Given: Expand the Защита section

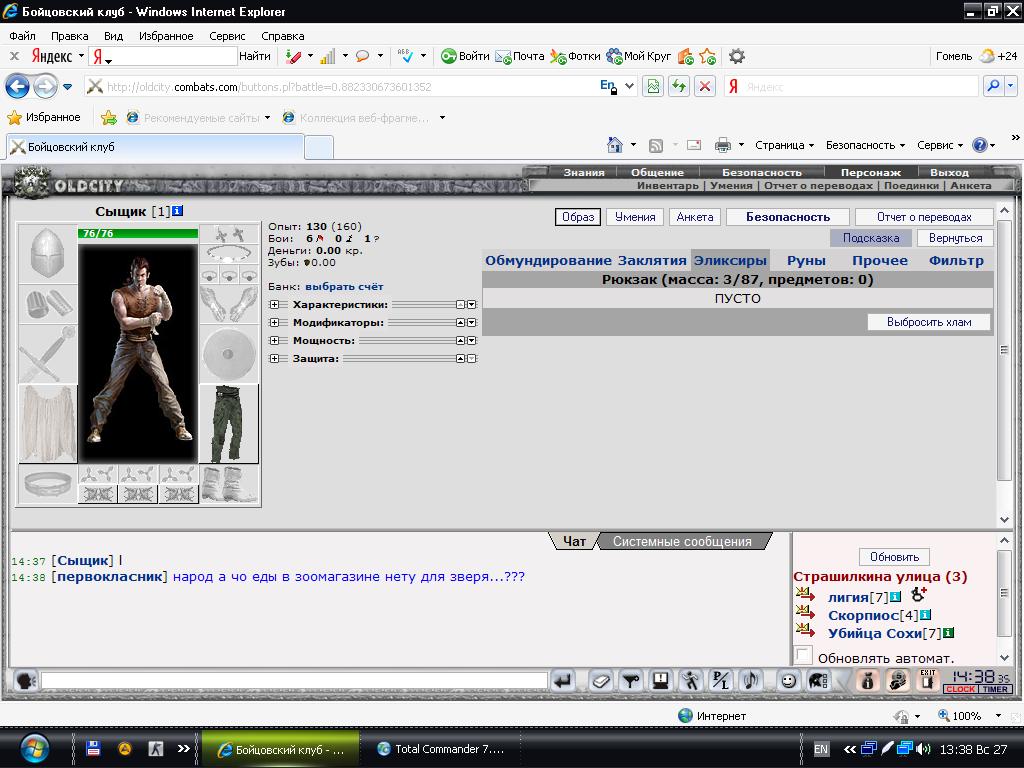Looking at the screenshot, I should pos(274,359).
